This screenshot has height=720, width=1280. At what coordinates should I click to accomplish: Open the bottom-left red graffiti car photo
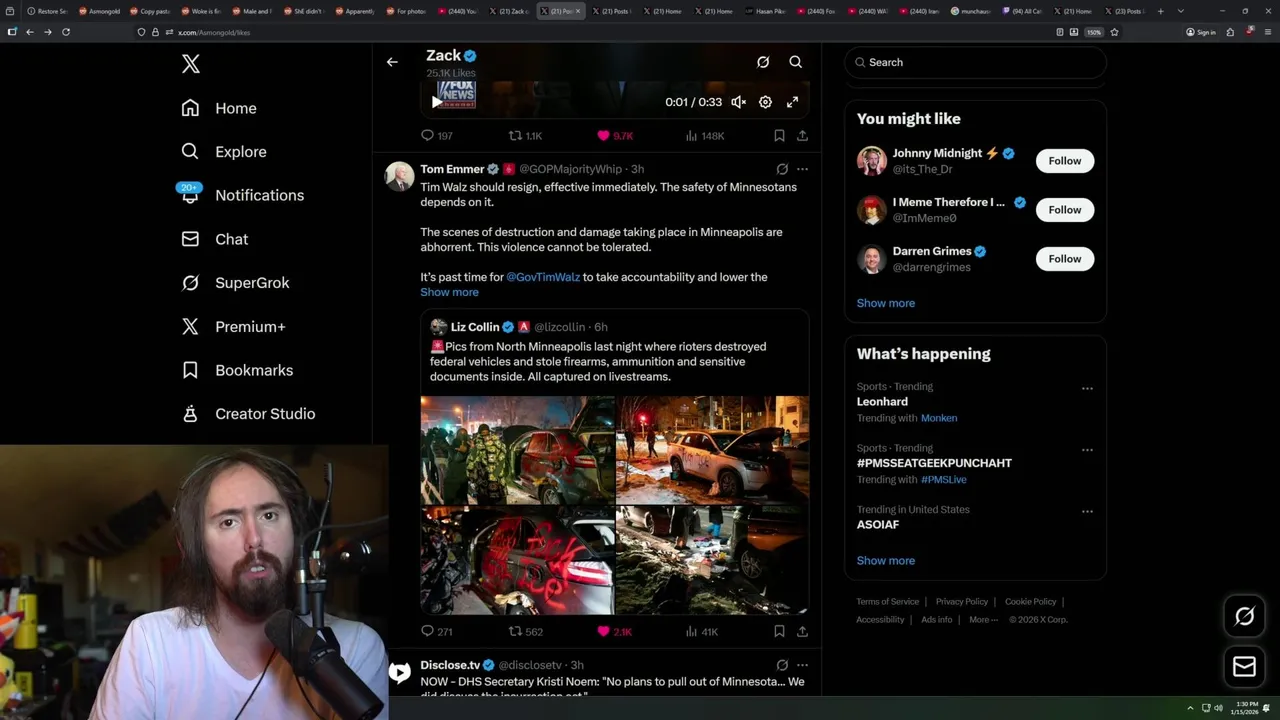coord(517,560)
